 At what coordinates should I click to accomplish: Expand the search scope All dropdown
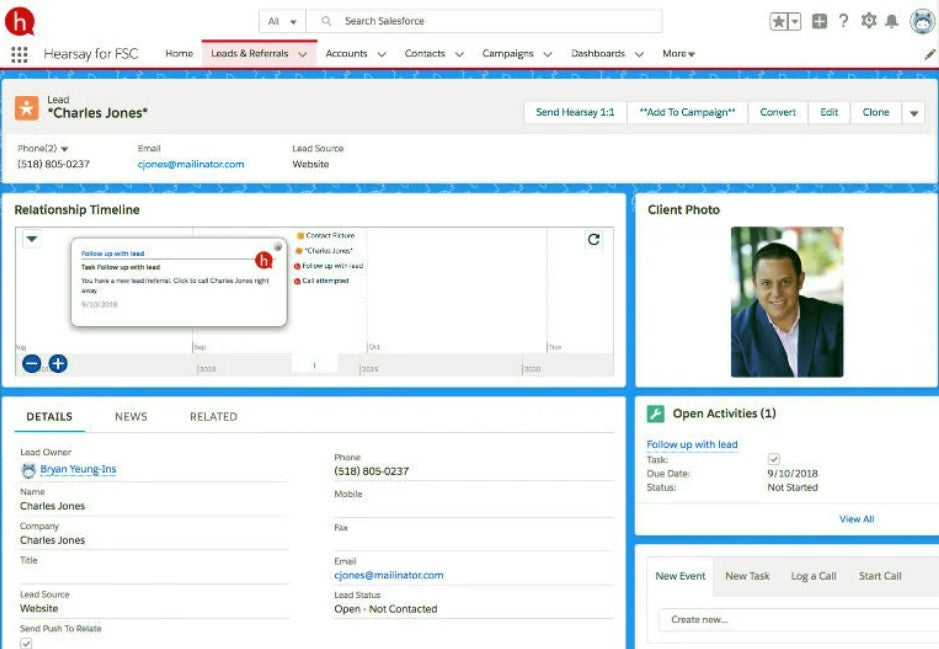pos(283,21)
